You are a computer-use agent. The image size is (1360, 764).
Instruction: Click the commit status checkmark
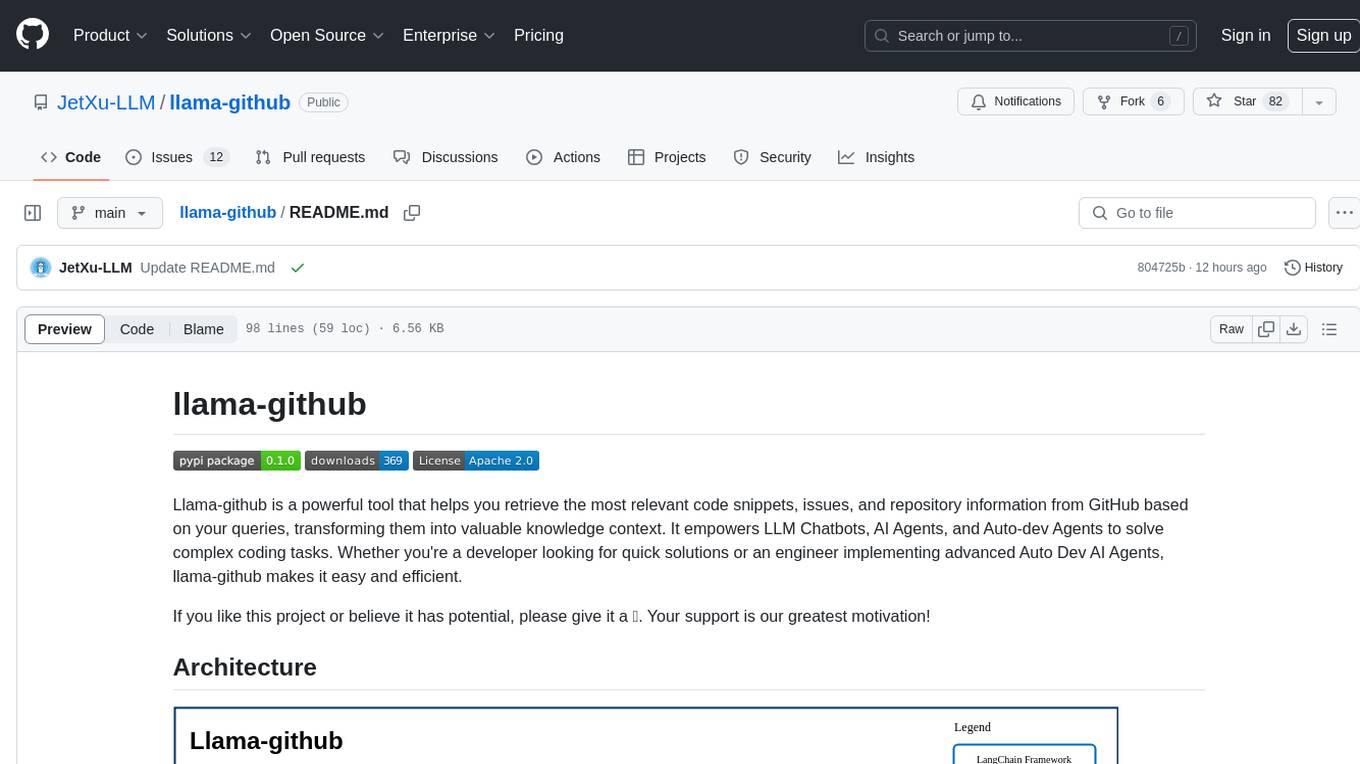[297, 268]
